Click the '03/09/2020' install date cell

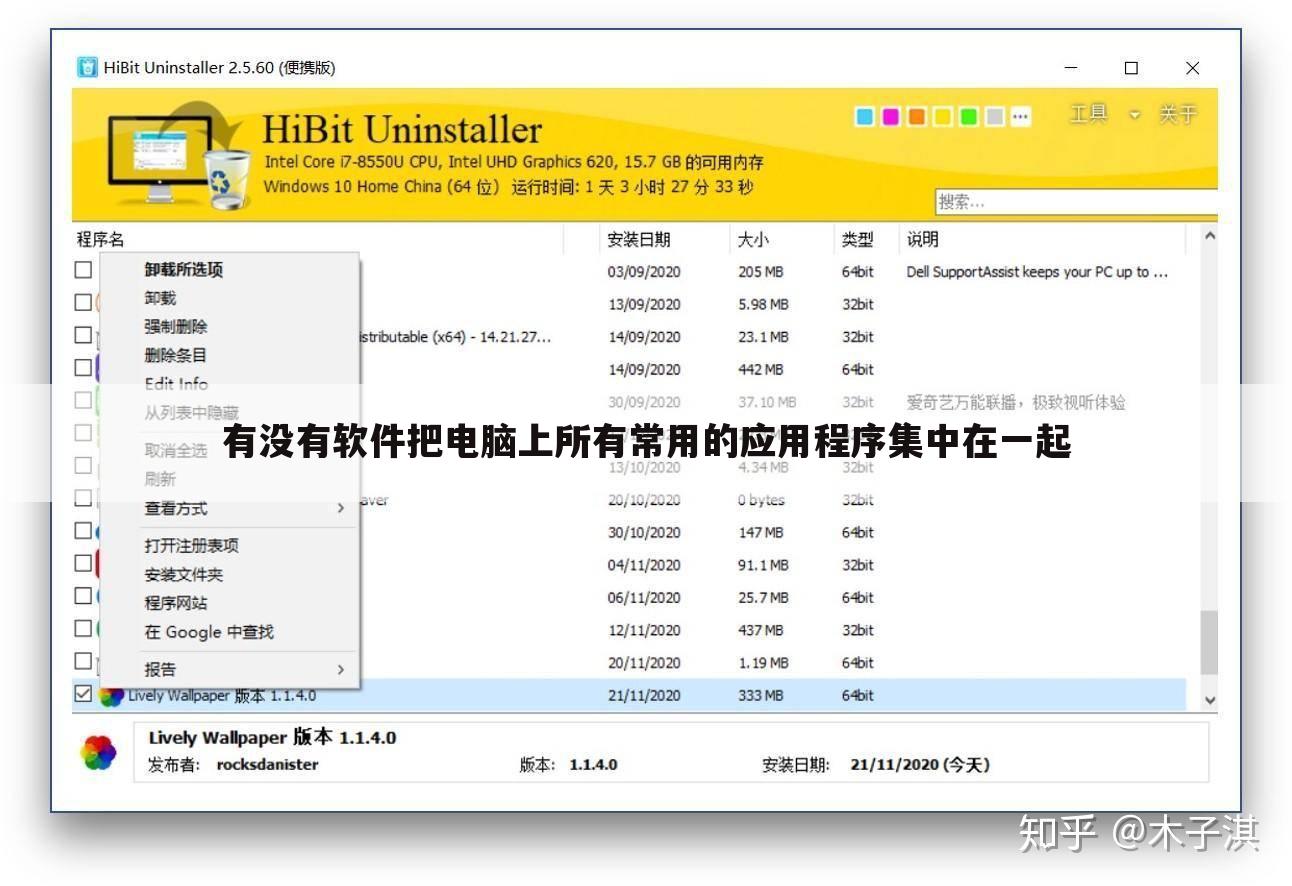point(644,272)
